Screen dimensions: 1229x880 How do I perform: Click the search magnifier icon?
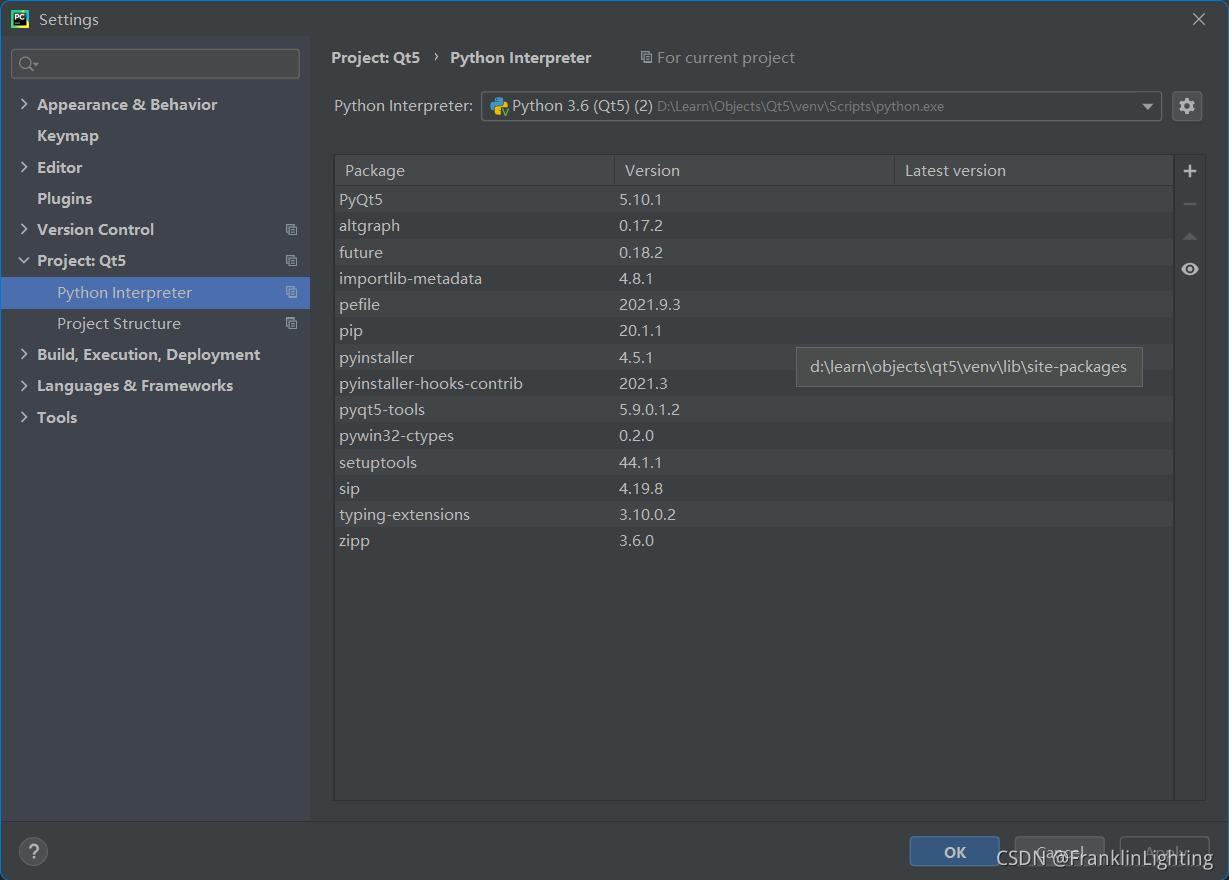tap(27, 64)
